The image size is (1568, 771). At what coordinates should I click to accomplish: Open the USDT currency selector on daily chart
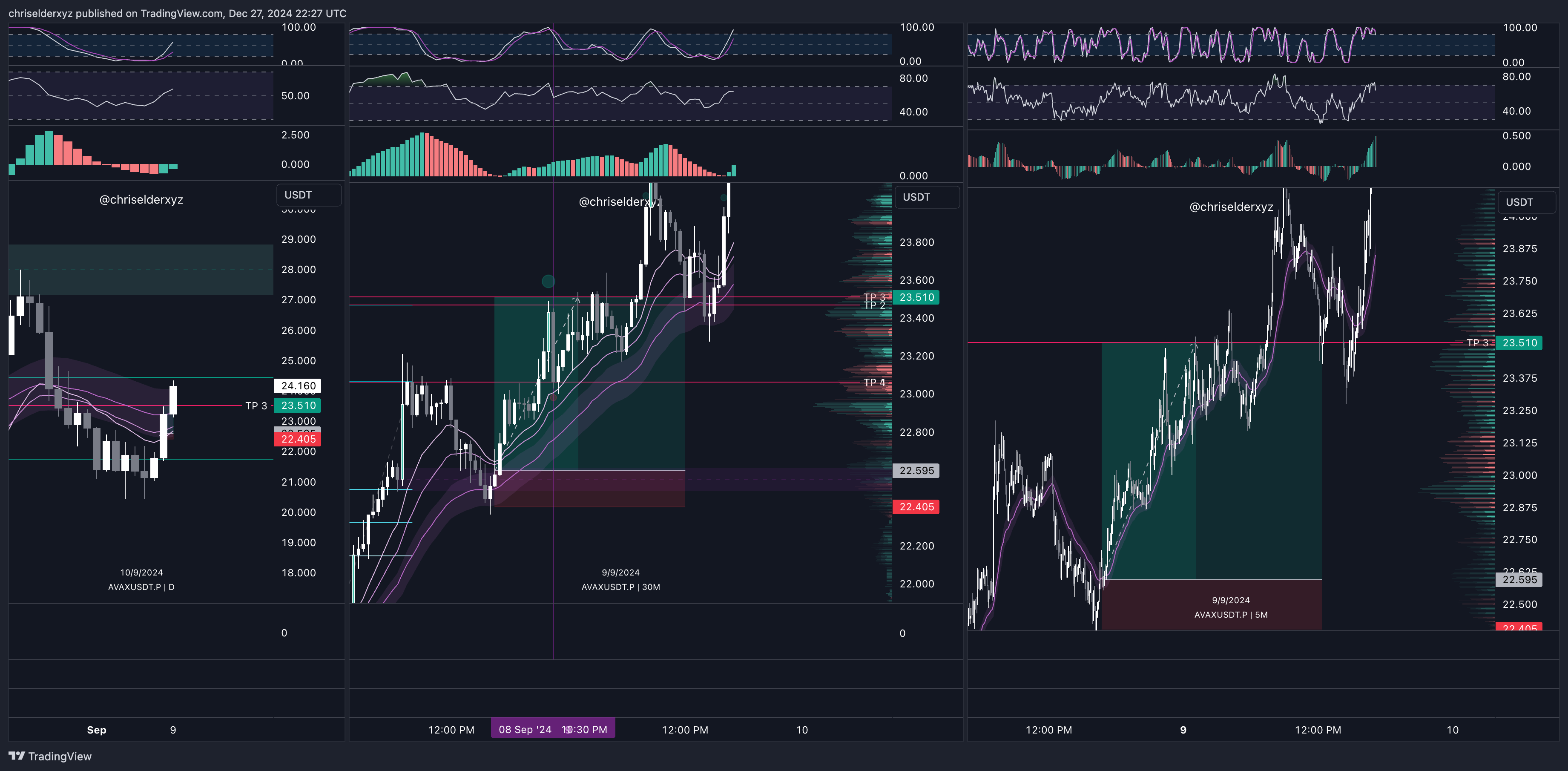point(309,195)
